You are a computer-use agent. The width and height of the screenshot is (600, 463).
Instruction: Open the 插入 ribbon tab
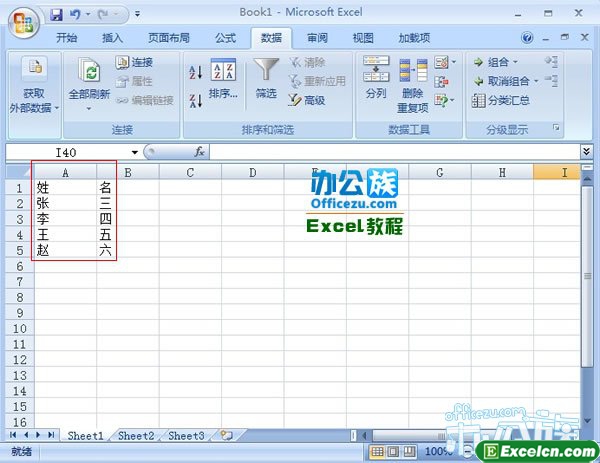coord(112,38)
